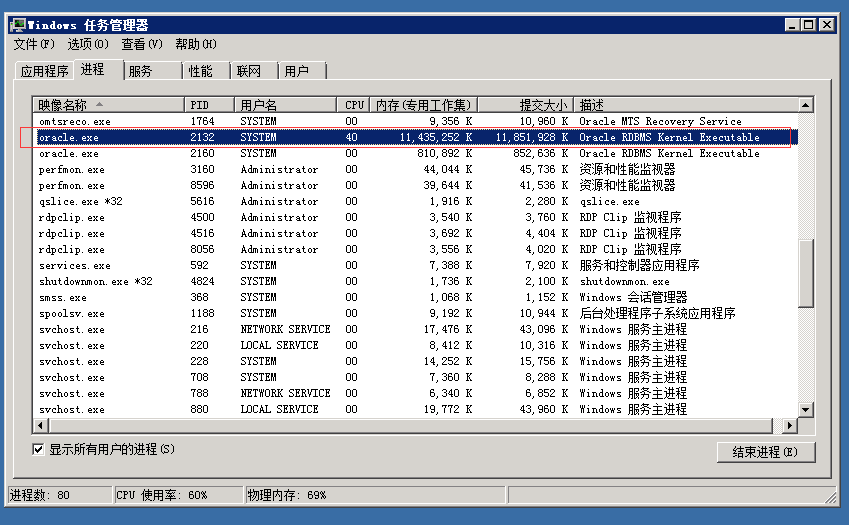Click the 11,851,928 K commit size value

(532, 137)
